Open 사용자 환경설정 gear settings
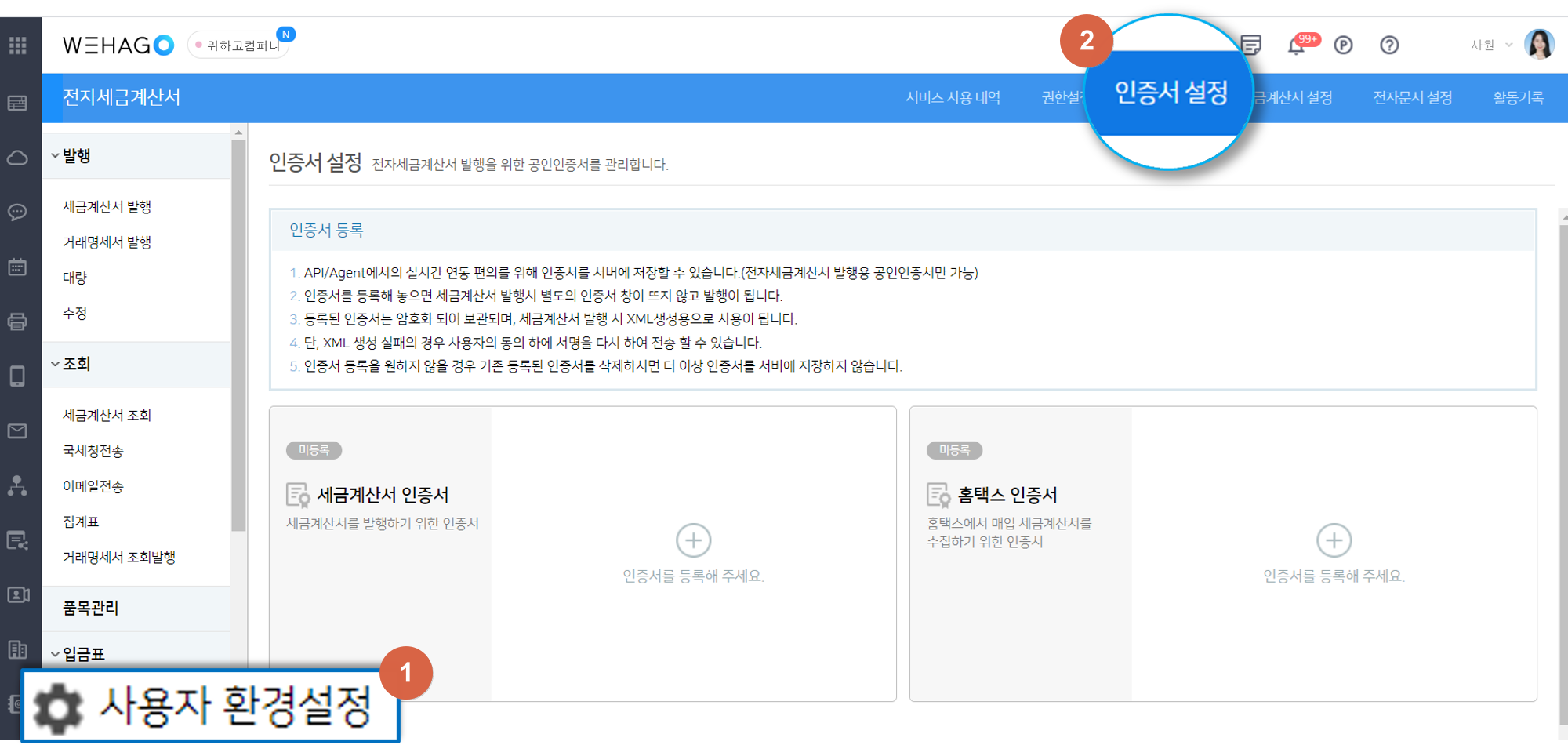 (211, 706)
